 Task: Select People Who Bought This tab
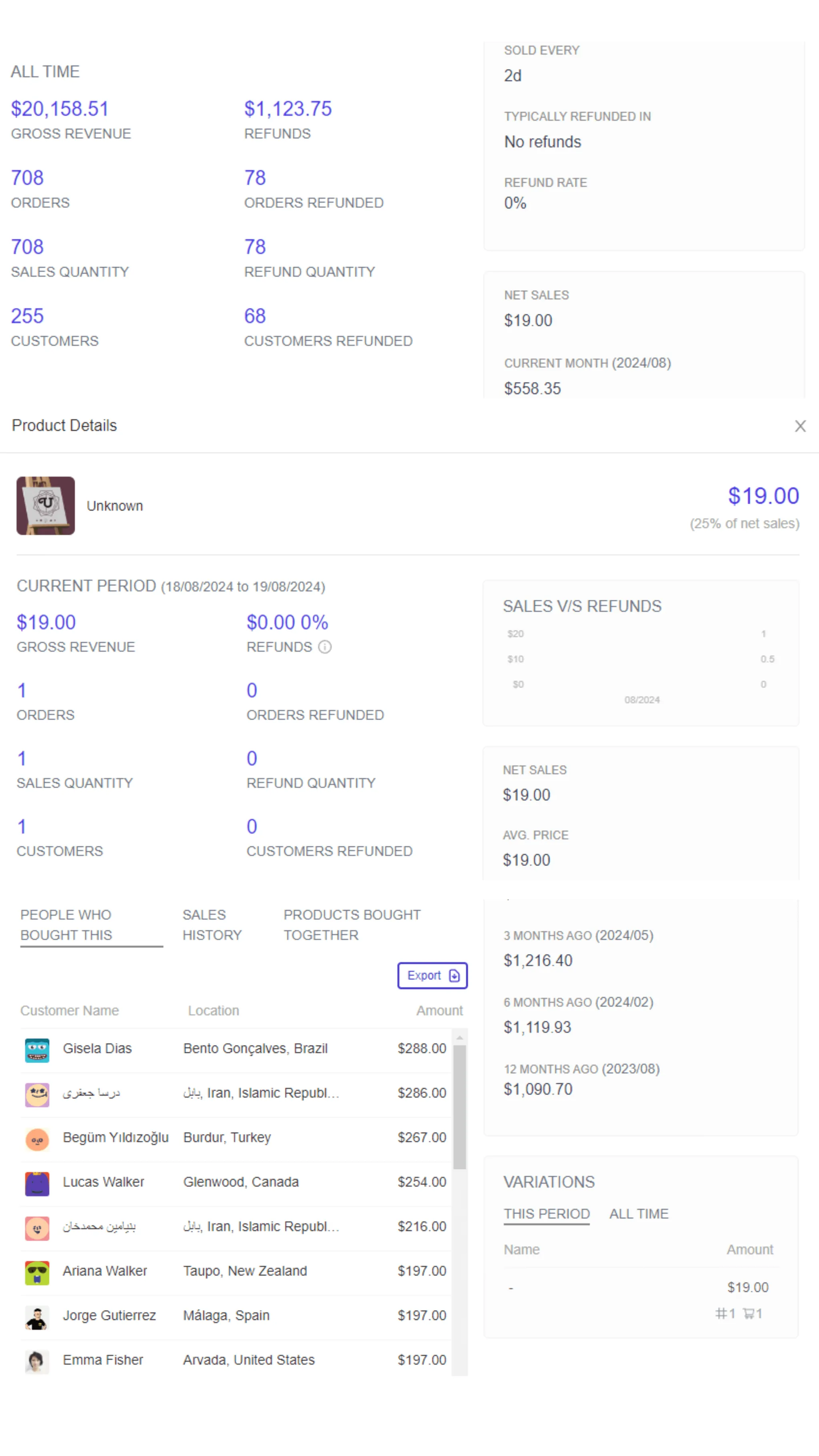pyautogui.click(x=92, y=925)
